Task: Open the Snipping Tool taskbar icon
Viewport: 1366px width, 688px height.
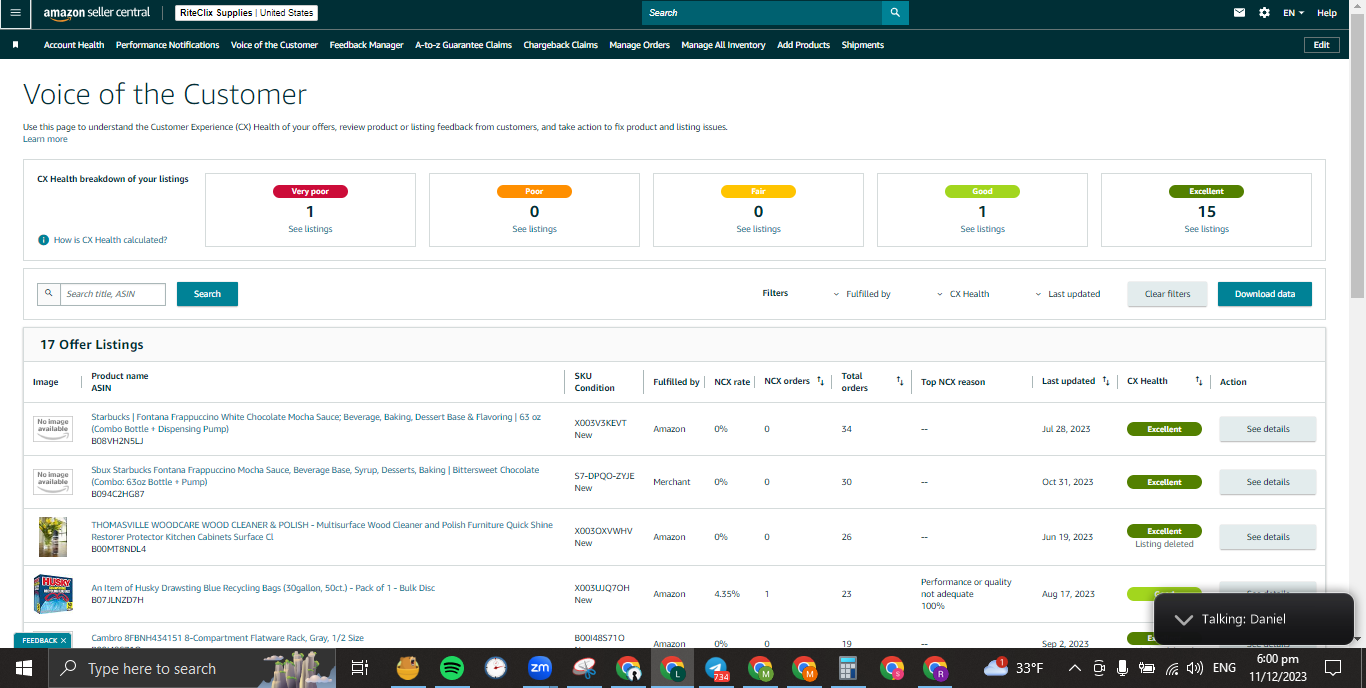Action: click(x=584, y=668)
